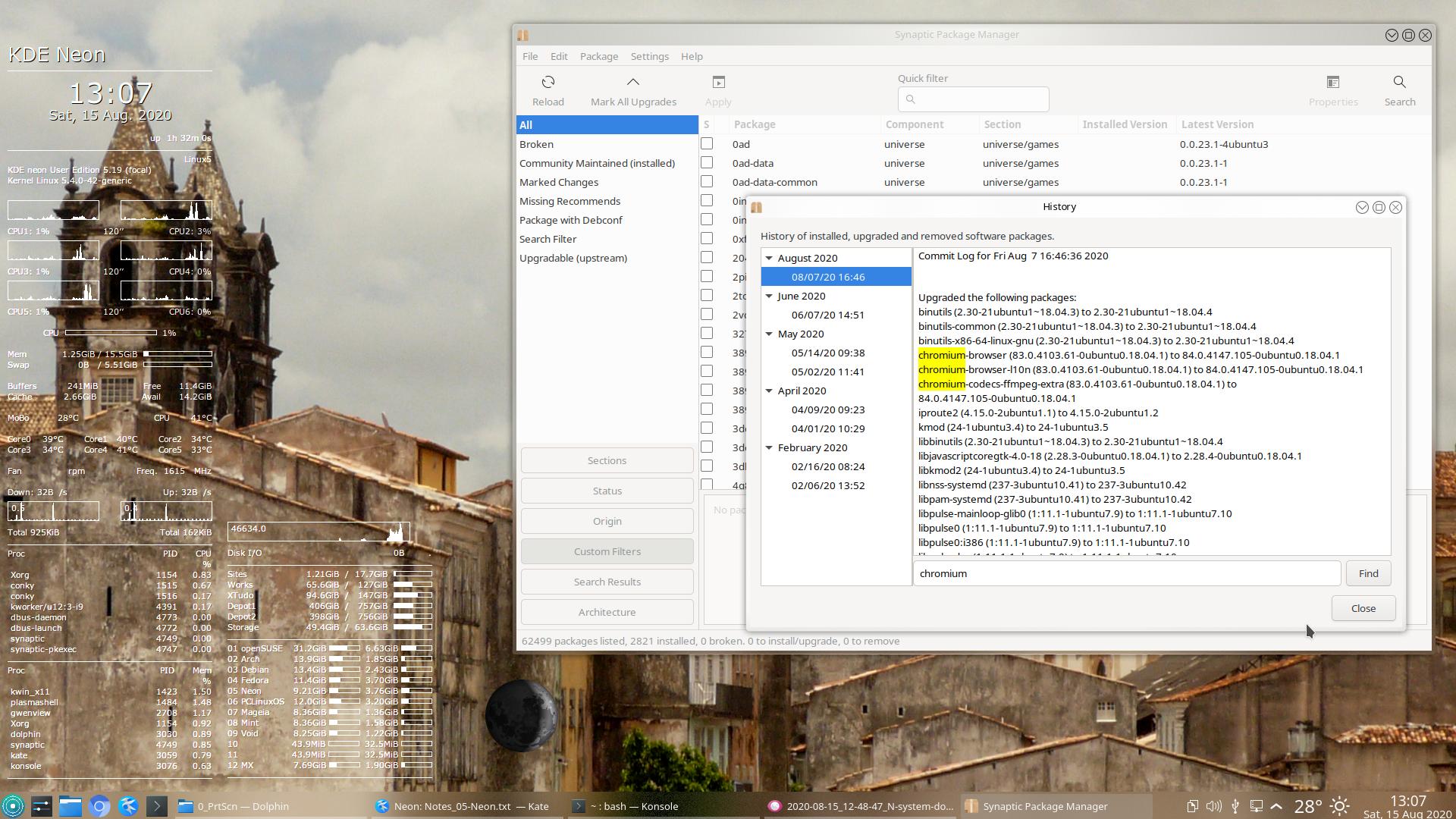The height and width of the screenshot is (819, 1456).
Task: Open audio volume tray icon
Action: coord(1213,806)
